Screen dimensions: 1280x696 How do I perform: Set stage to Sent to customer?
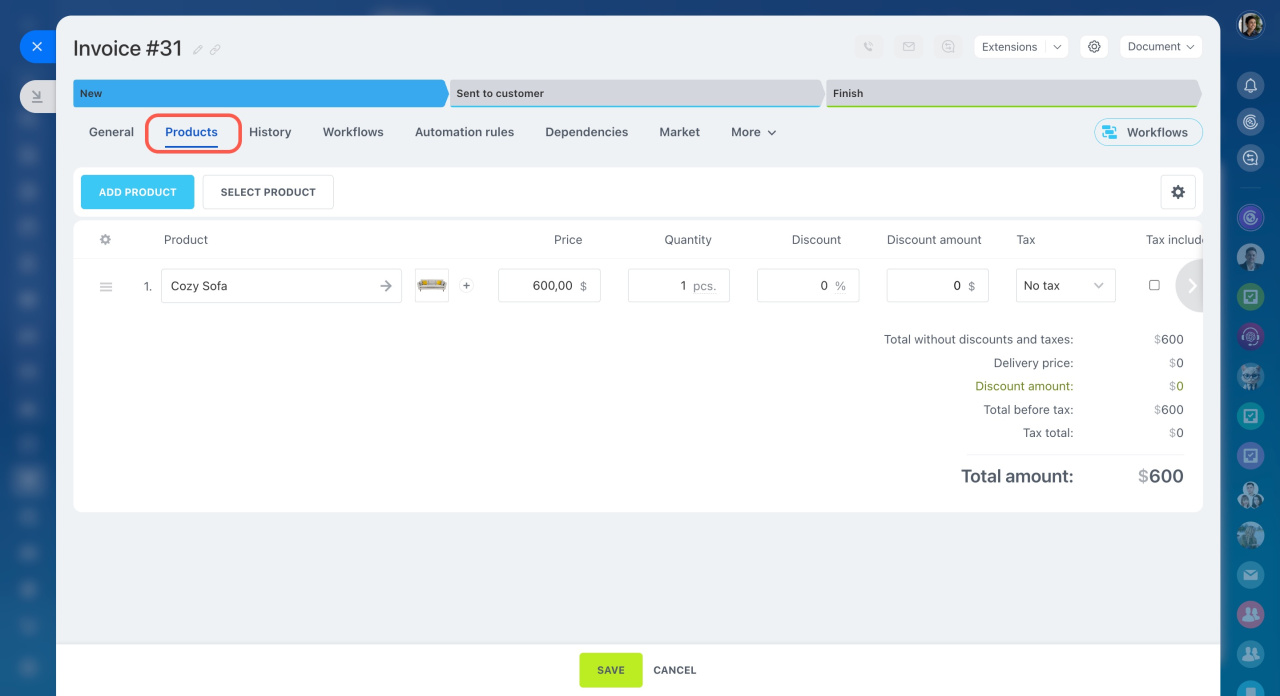point(636,93)
